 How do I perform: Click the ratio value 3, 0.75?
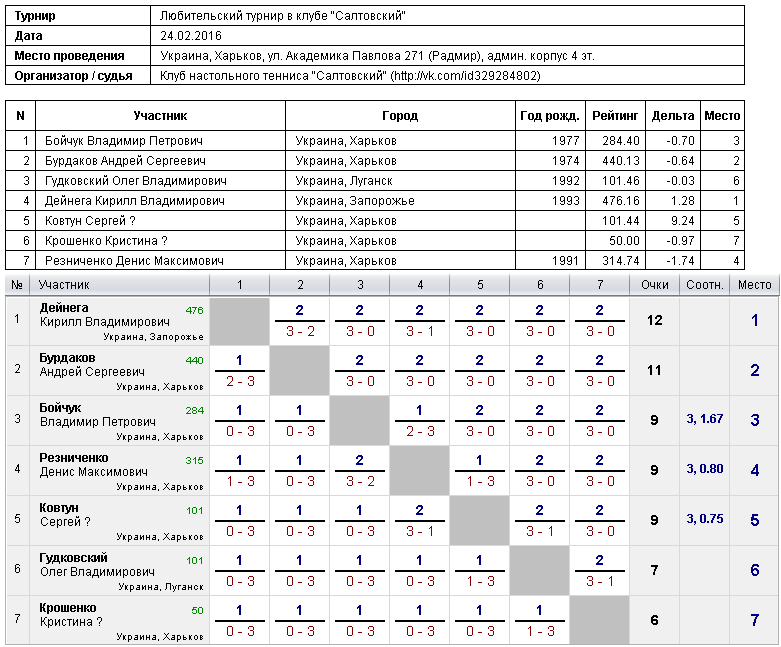(704, 518)
